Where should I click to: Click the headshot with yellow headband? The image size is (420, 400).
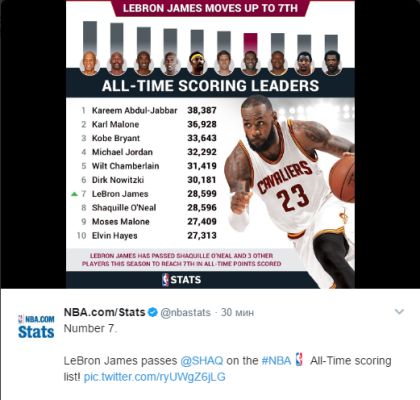[x=197, y=63]
